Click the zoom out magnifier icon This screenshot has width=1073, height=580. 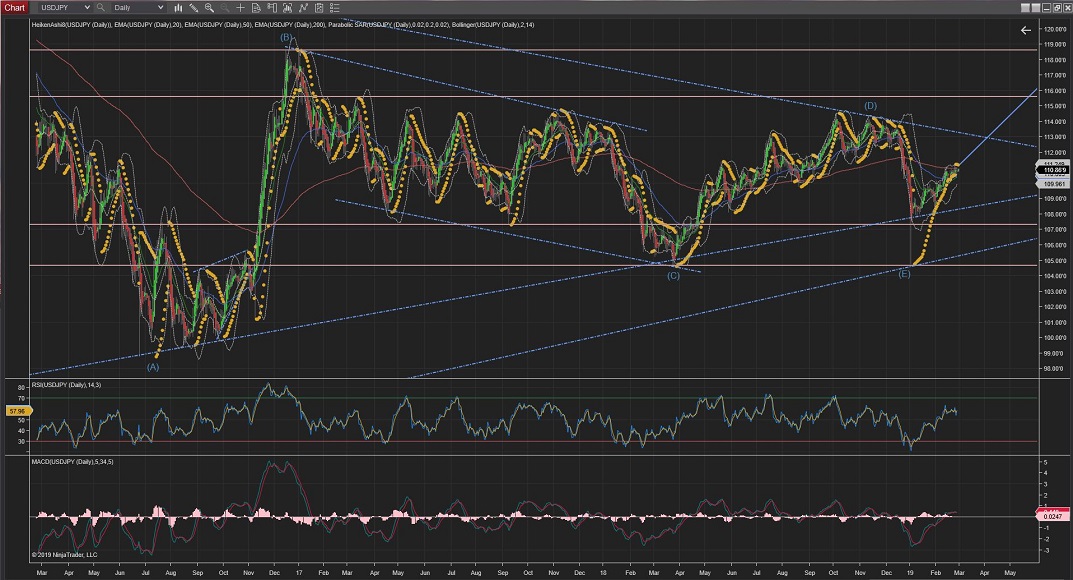(x=225, y=8)
